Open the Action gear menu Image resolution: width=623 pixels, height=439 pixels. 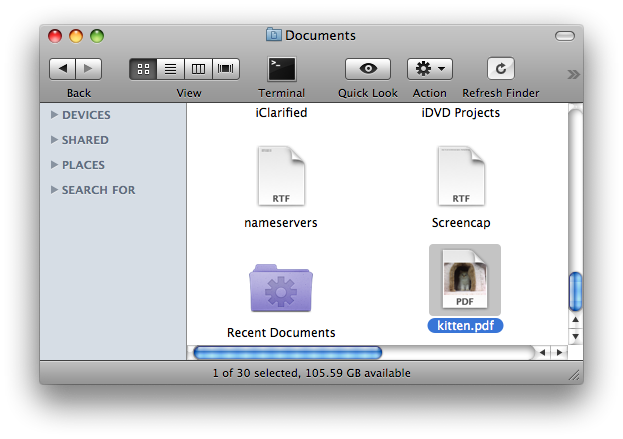(430, 69)
